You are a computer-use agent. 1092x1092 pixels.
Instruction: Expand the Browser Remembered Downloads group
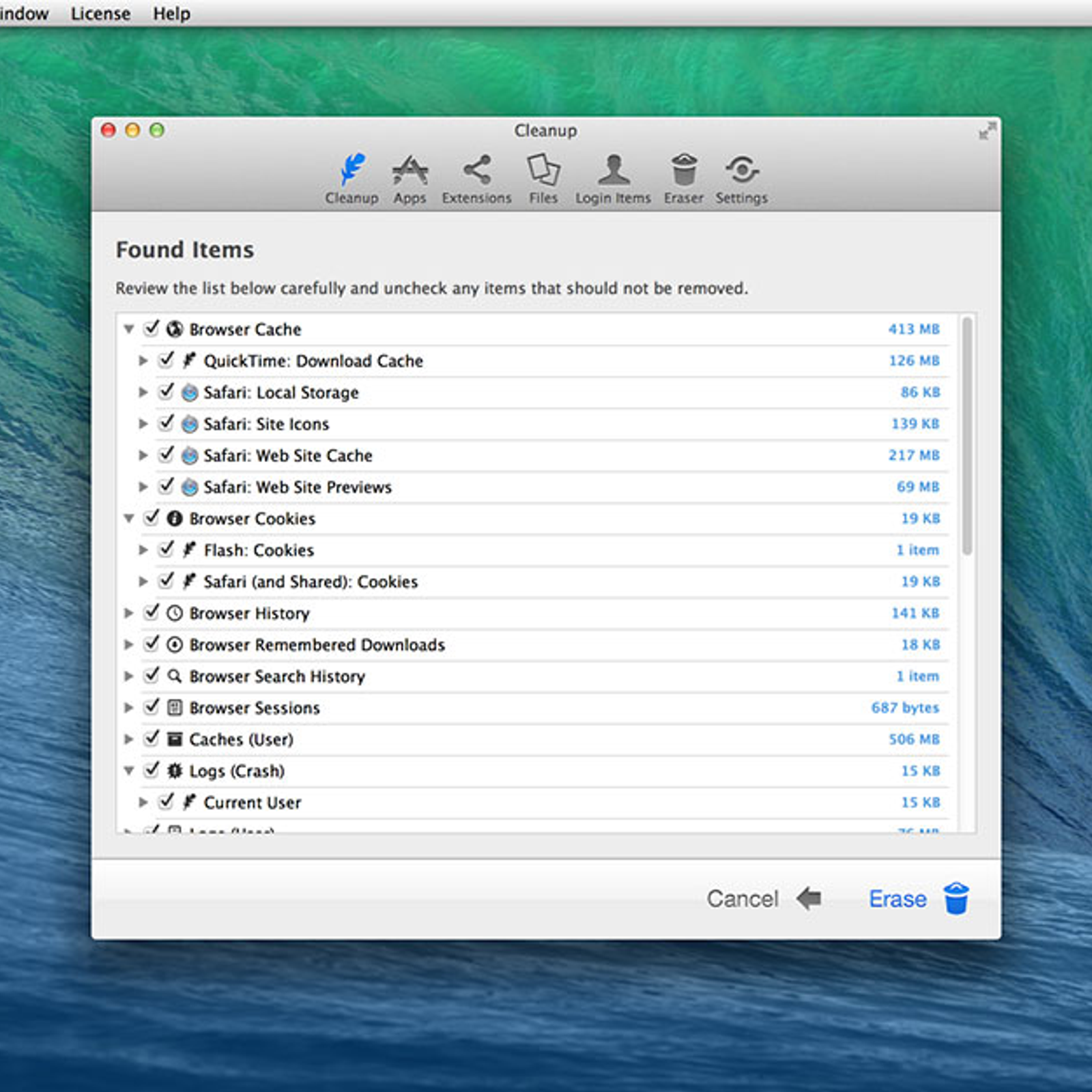tap(128, 644)
